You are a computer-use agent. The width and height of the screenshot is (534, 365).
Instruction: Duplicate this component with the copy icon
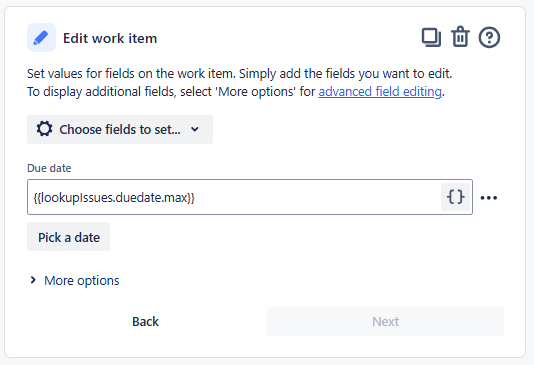pyautogui.click(x=431, y=37)
